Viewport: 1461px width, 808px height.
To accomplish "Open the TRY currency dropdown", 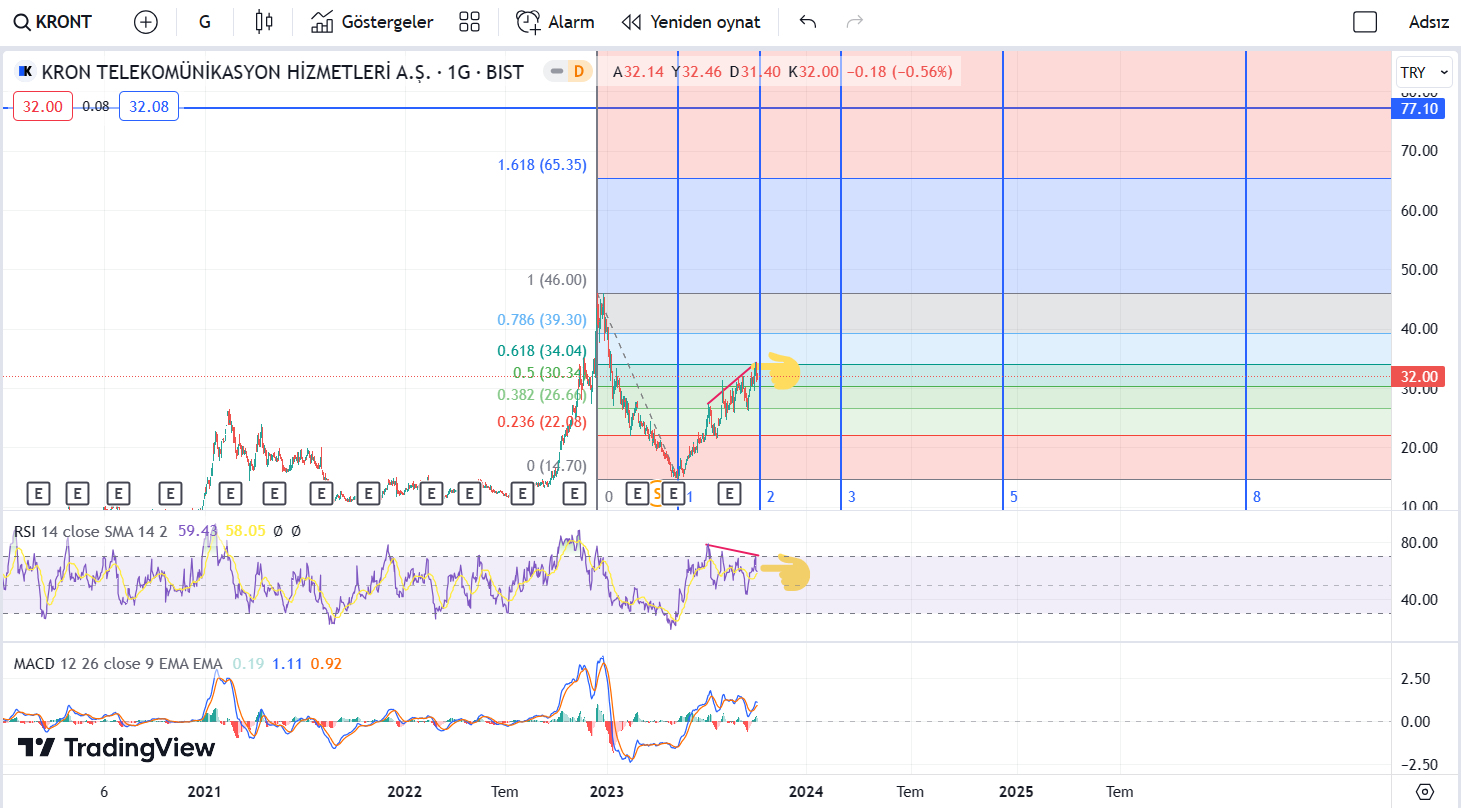I will pyautogui.click(x=1424, y=72).
